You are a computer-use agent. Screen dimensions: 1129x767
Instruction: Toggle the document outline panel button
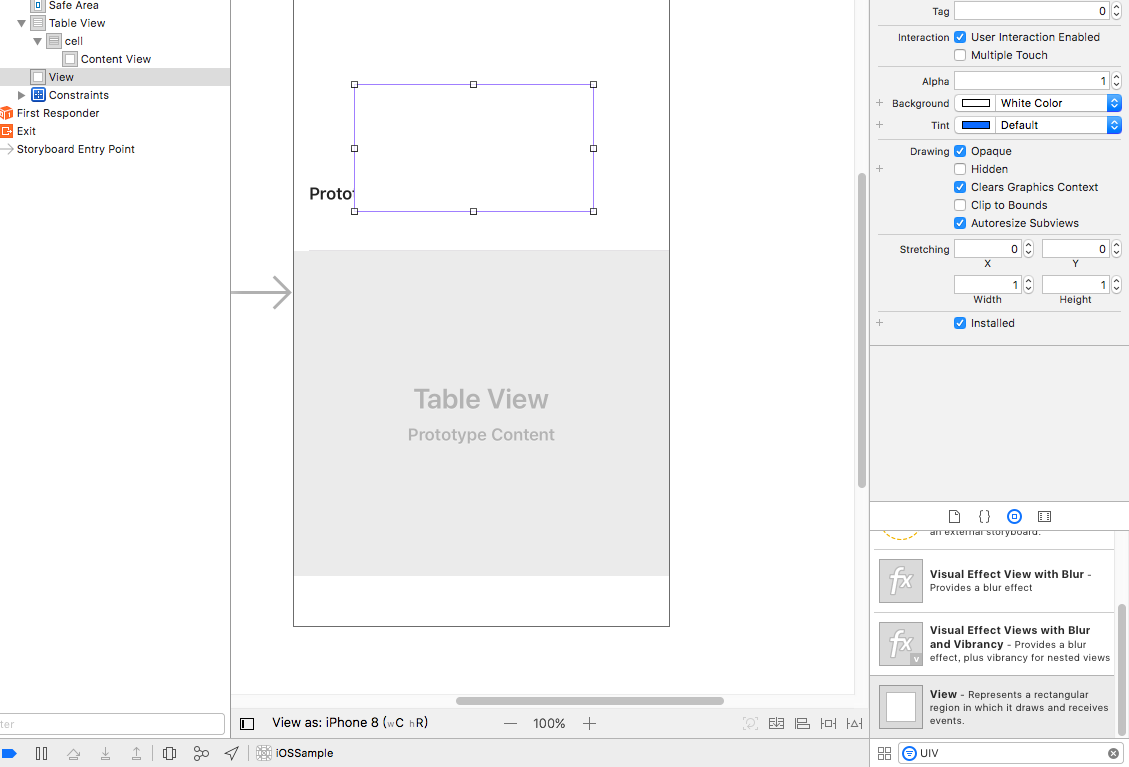pos(247,723)
